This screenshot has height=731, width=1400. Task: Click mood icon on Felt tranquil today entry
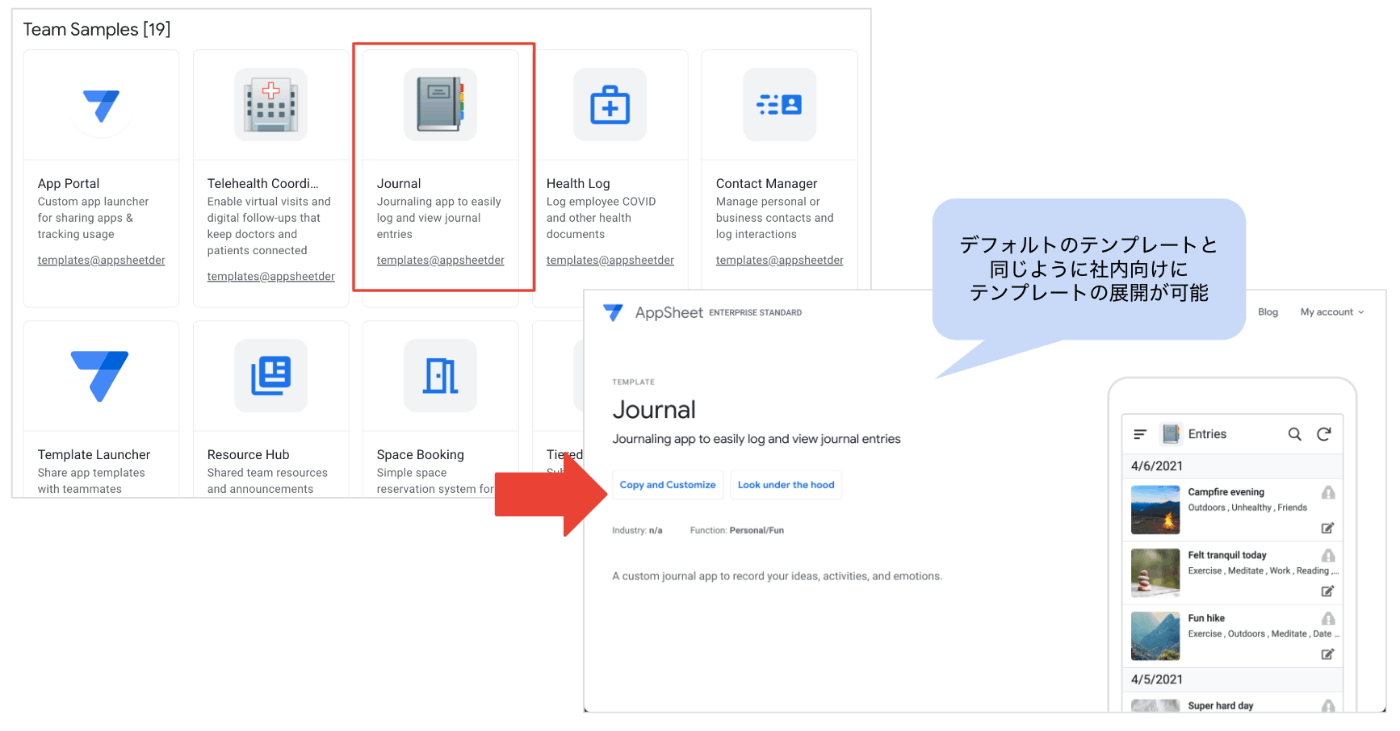[x=1328, y=556]
